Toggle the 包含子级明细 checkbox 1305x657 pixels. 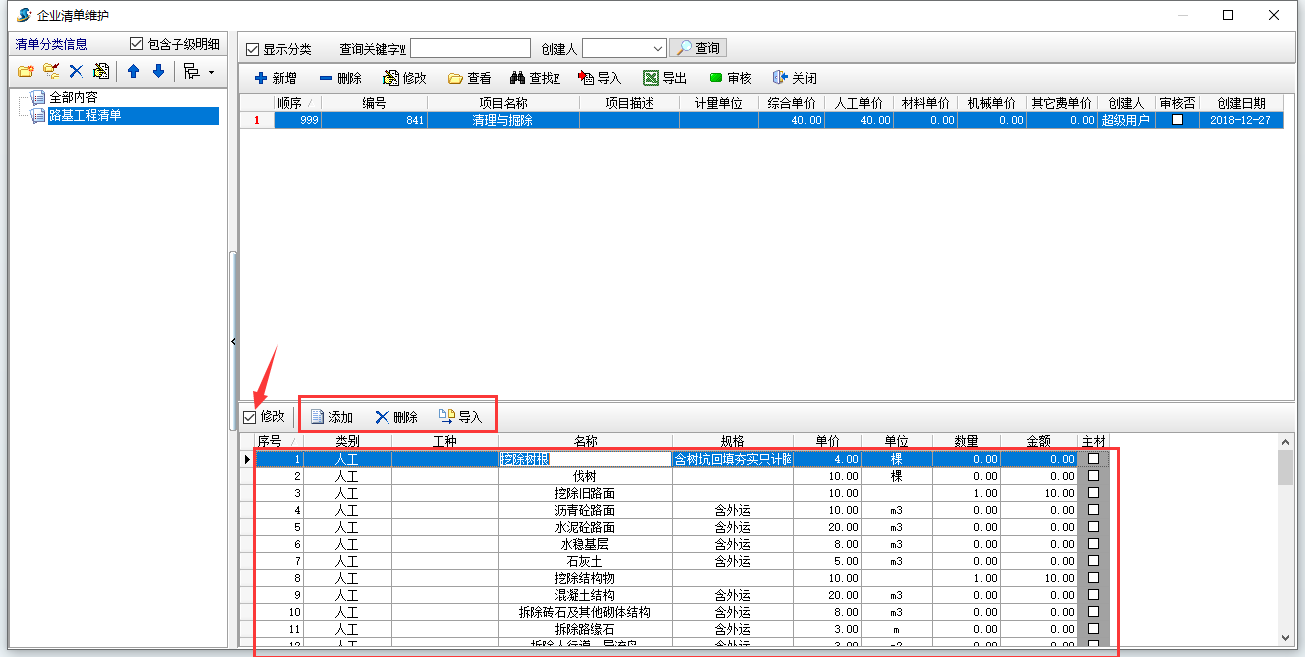coord(137,44)
